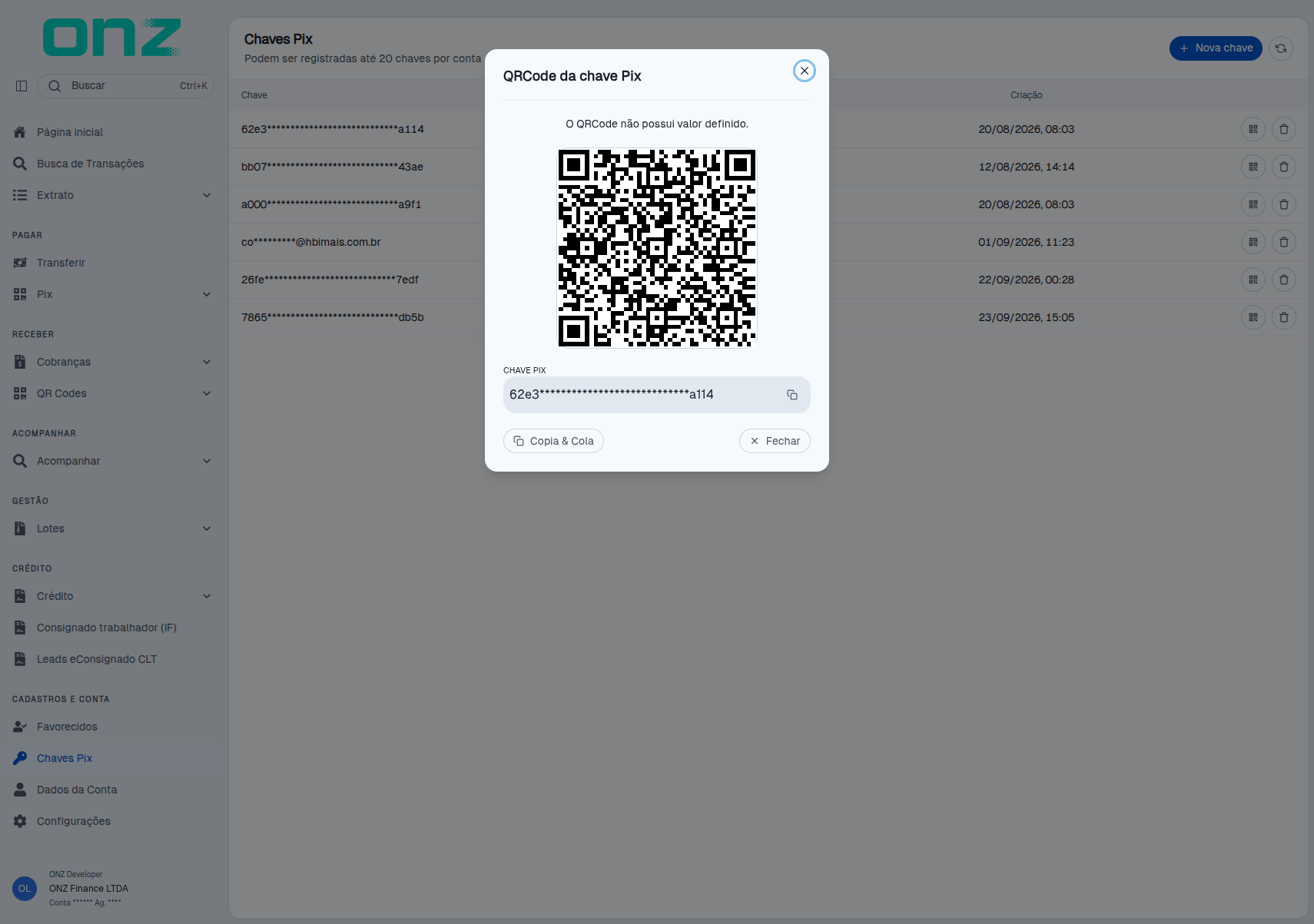Expand the QR Codes menu chevron
Image resolution: width=1314 pixels, height=924 pixels.
coord(207,393)
